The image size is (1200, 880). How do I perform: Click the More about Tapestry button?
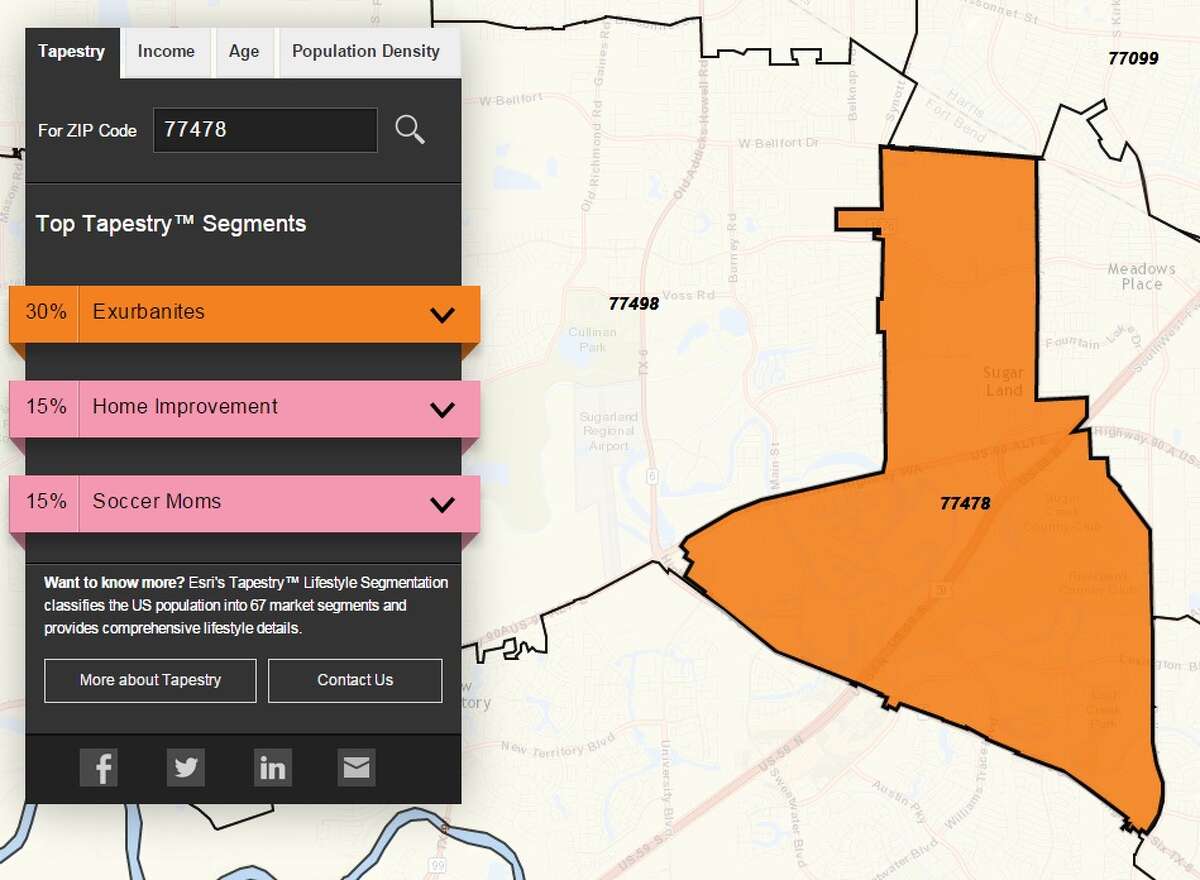pos(149,680)
